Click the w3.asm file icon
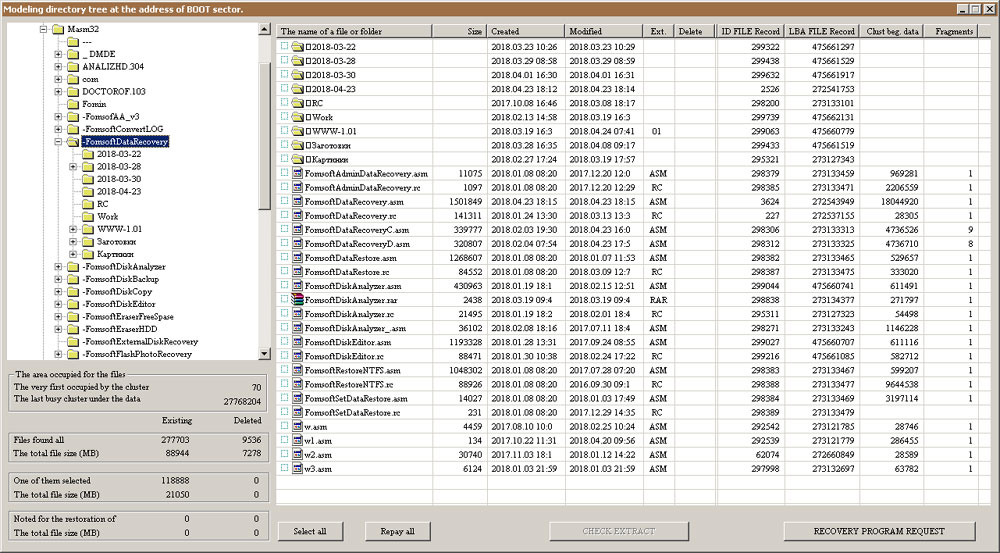1000x553 pixels. (x=298, y=467)
